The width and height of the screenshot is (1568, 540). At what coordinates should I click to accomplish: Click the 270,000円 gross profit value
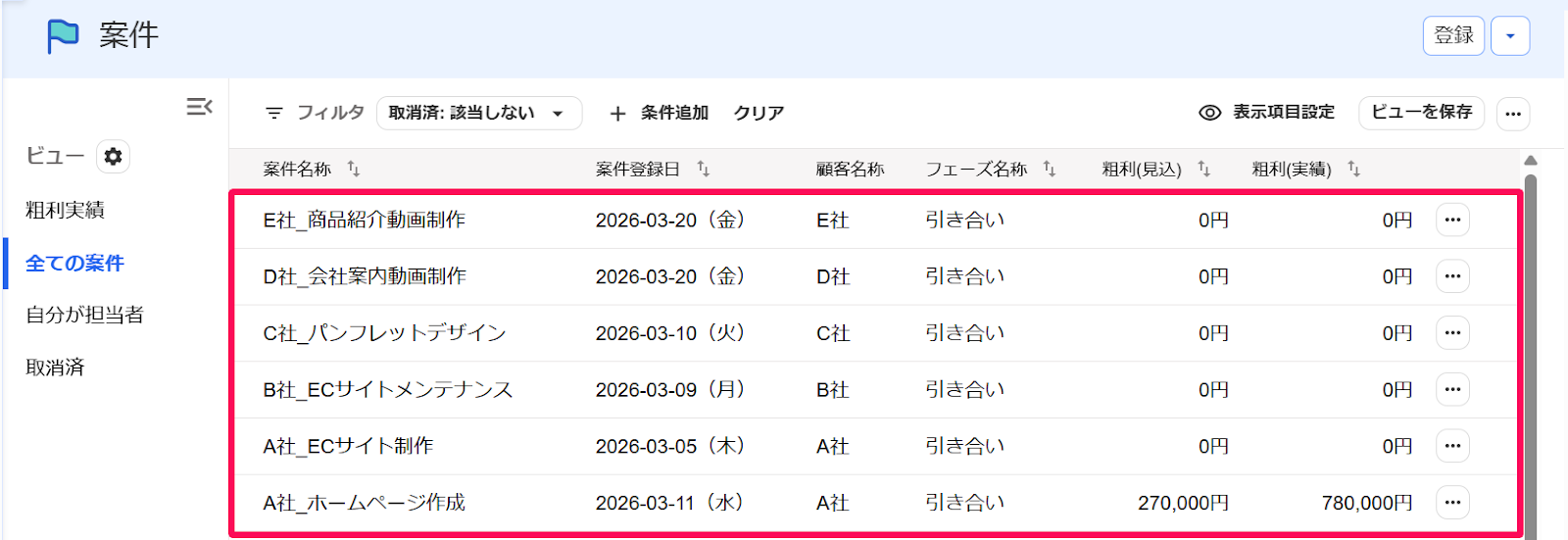(1183, 503)
